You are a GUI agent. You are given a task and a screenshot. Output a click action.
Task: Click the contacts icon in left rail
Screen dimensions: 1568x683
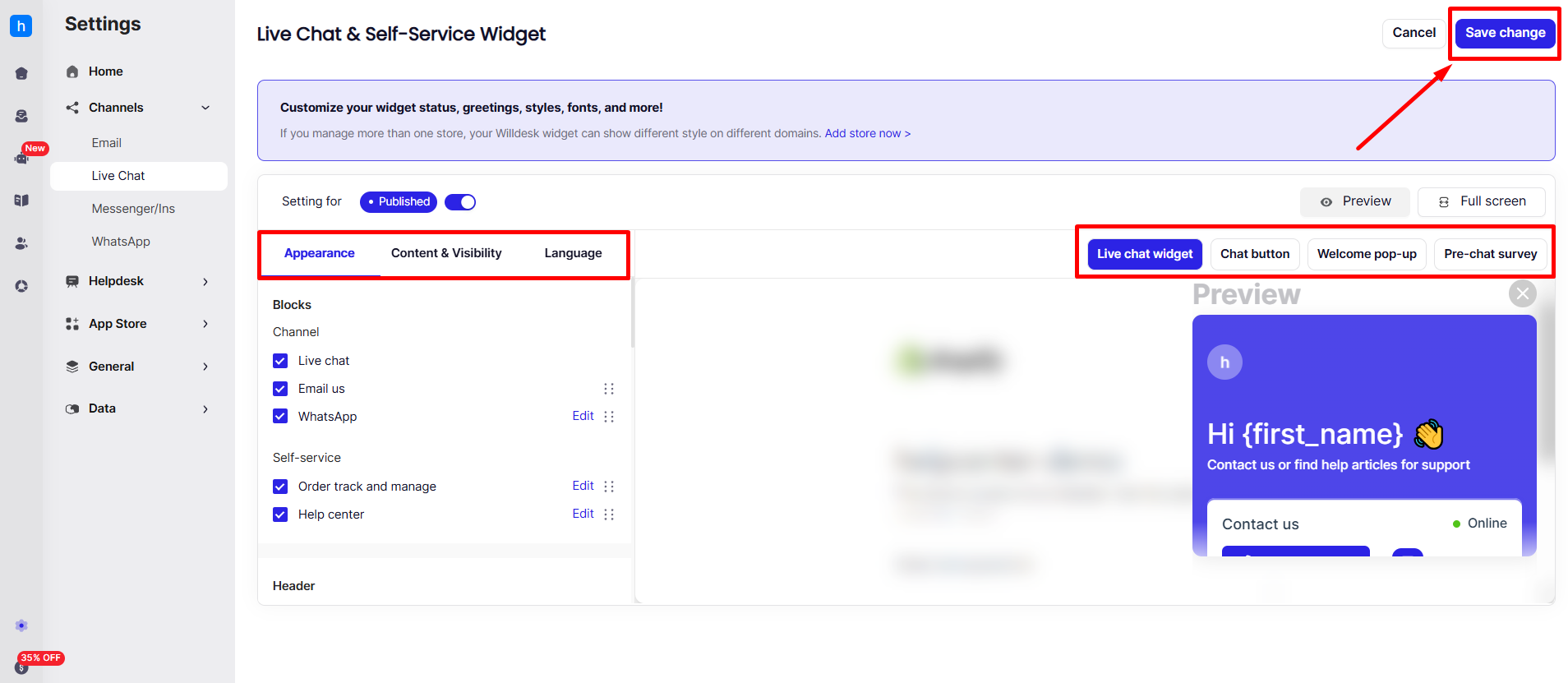pos(21,243)
